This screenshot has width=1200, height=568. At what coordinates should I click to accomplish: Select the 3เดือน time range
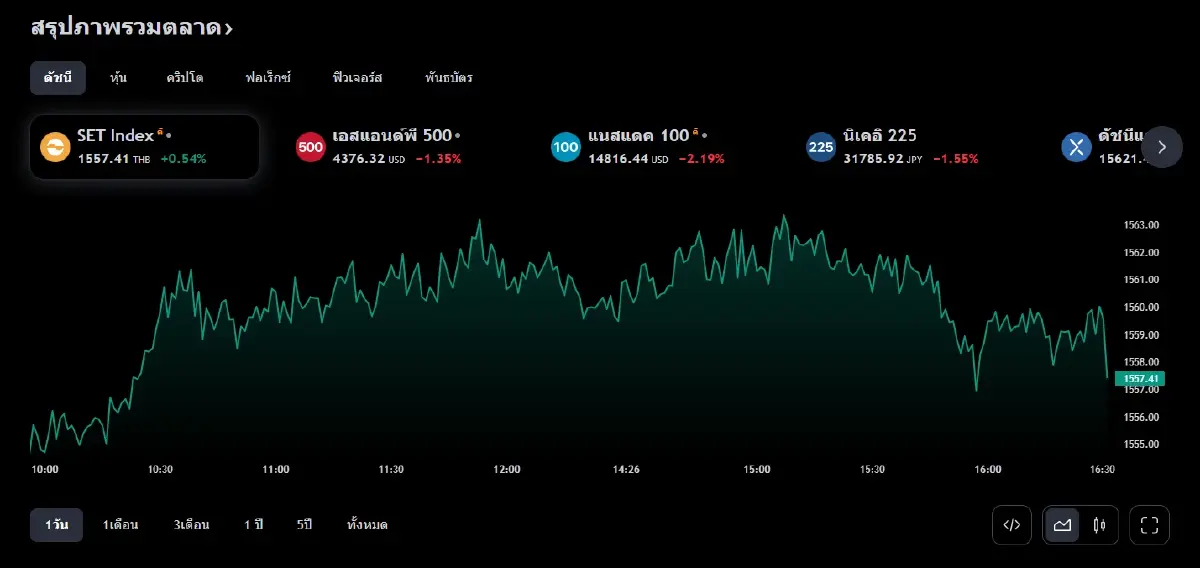[191, 525]
